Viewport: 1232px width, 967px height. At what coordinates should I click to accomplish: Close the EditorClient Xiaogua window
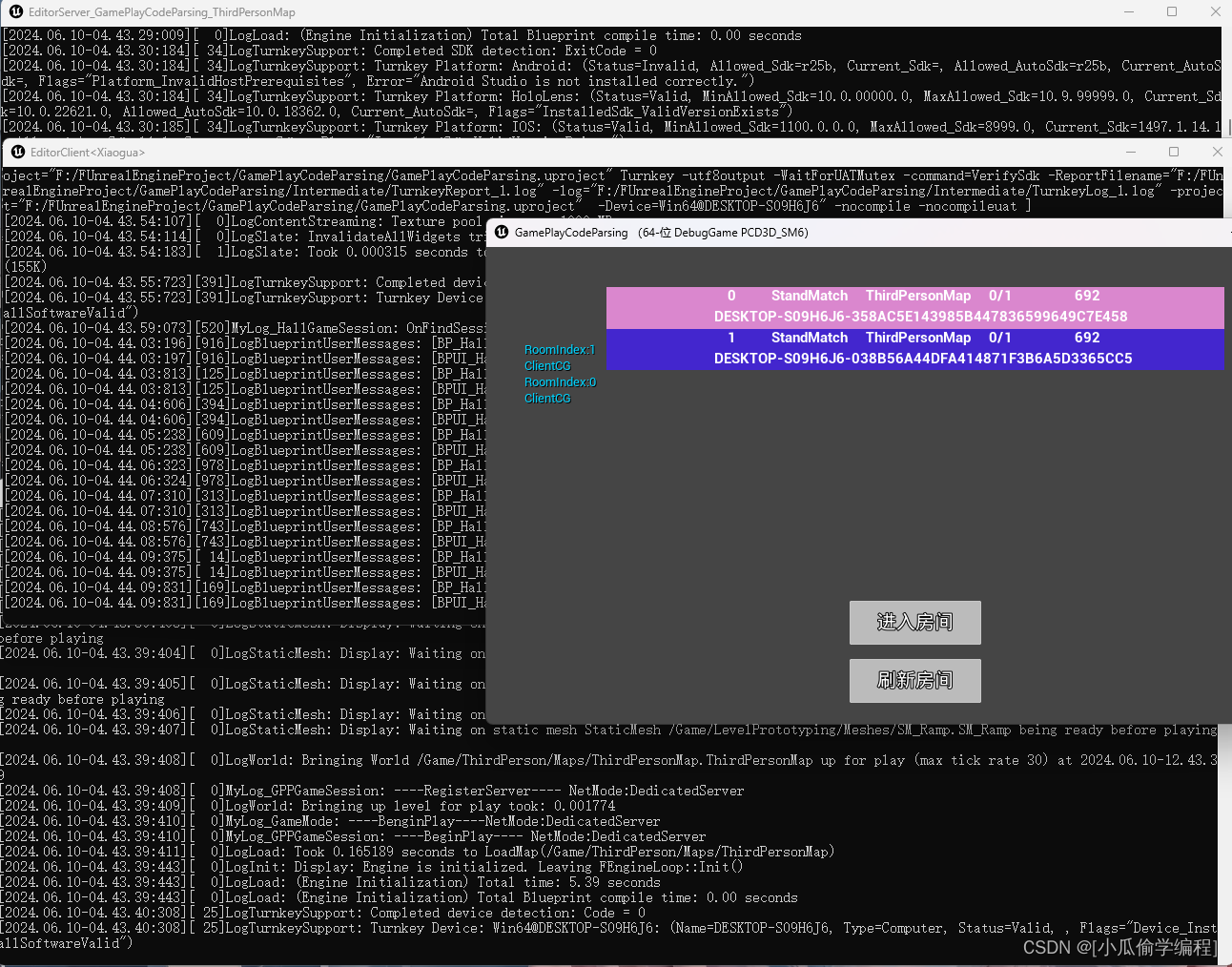point(1217,152)
